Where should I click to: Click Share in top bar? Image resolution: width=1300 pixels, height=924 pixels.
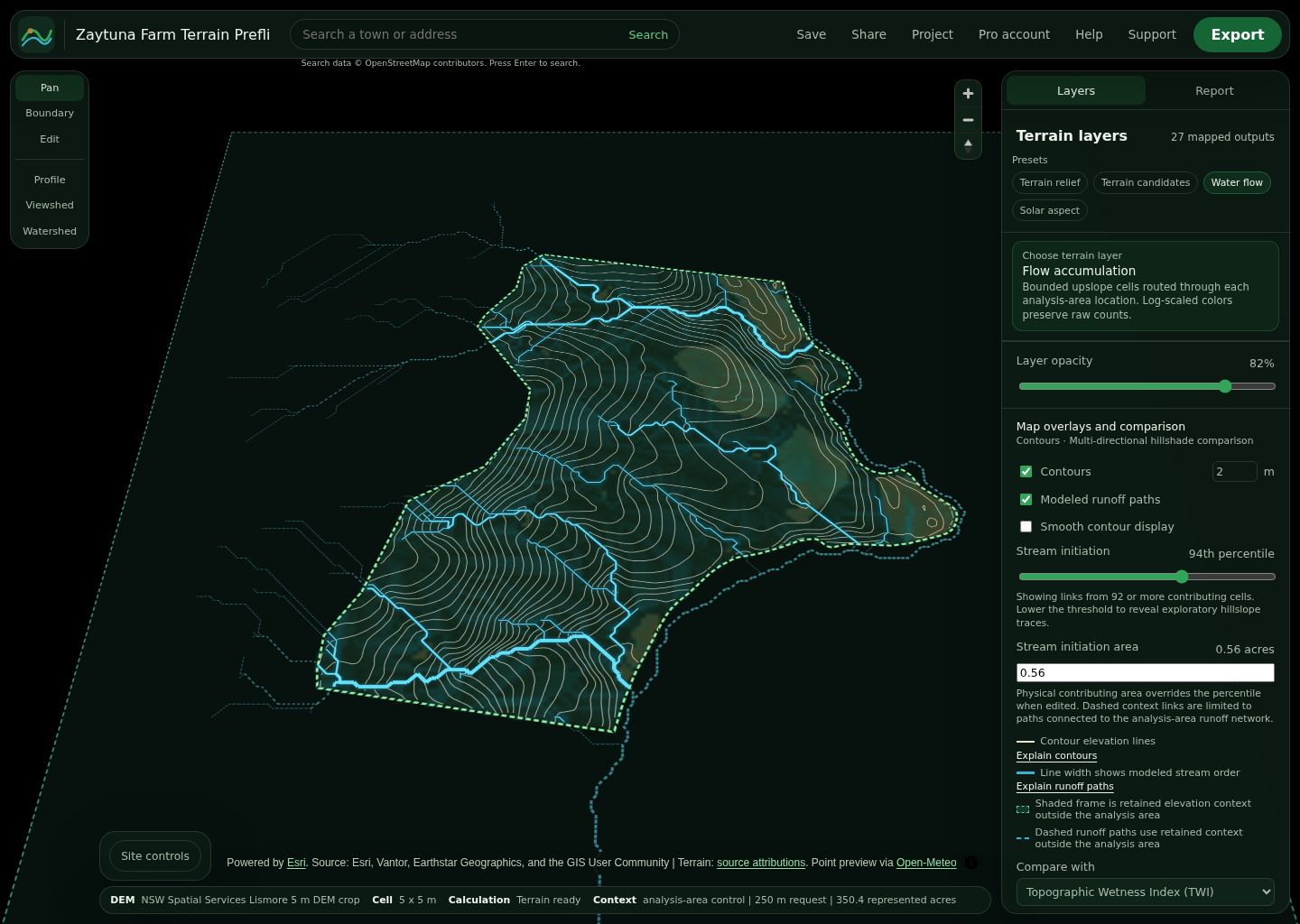868,34
